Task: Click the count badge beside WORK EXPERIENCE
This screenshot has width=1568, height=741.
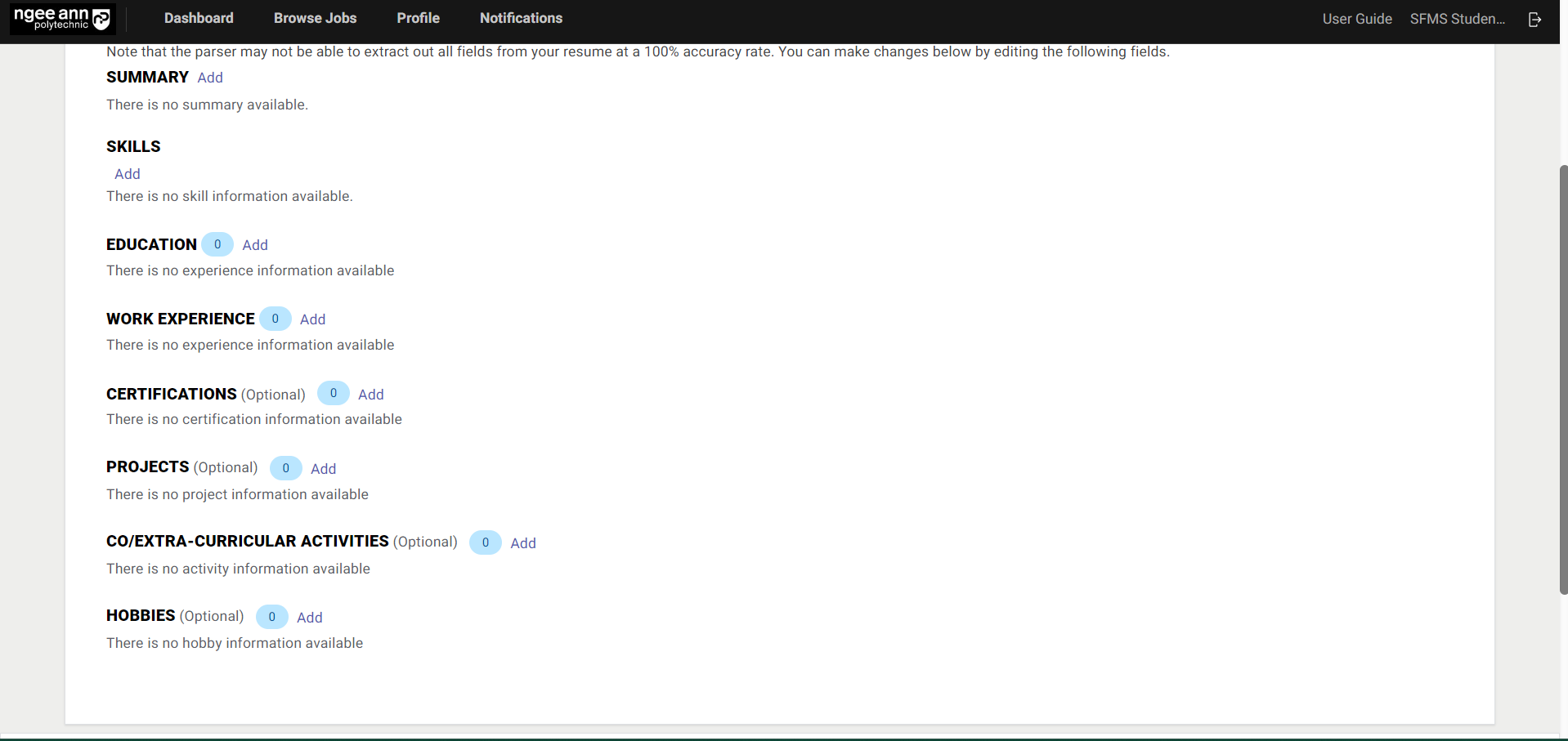Action: pos(275,318)
